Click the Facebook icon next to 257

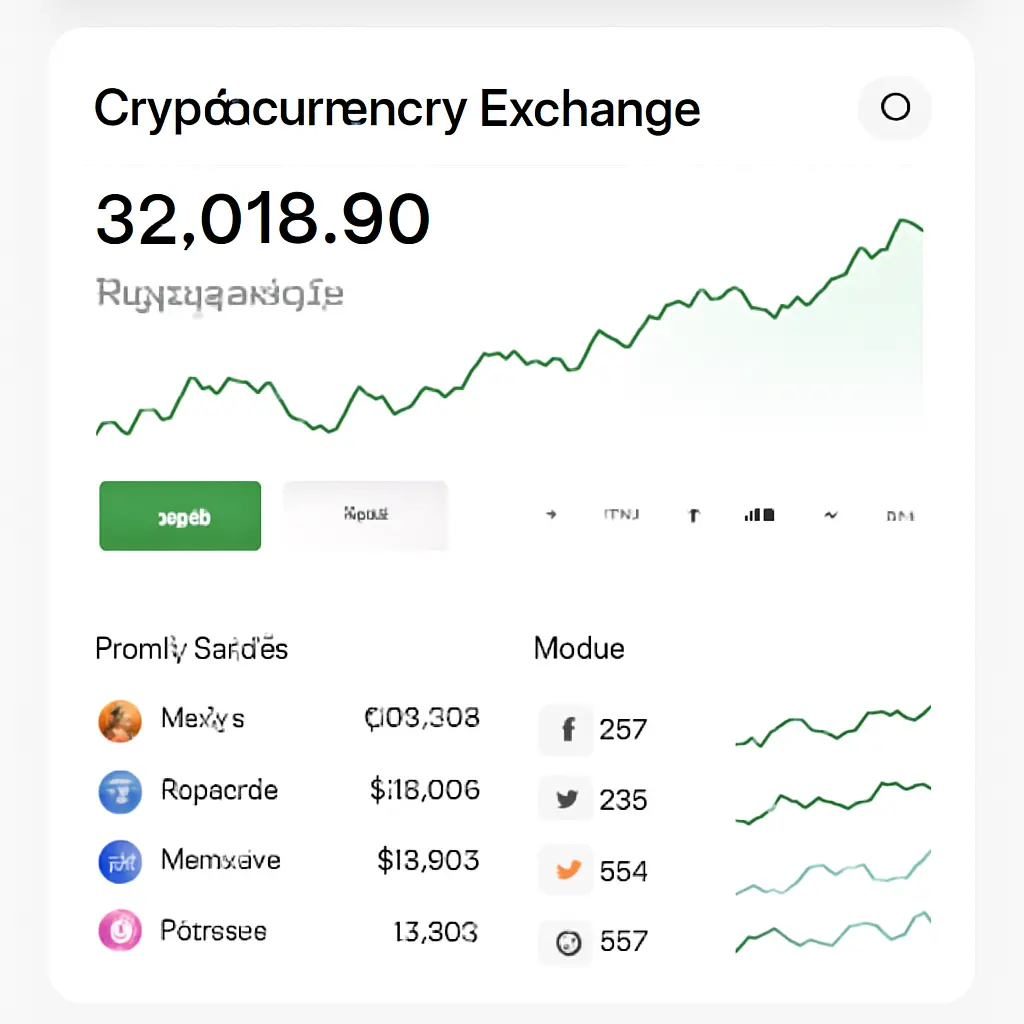click(x=567, y=729)
